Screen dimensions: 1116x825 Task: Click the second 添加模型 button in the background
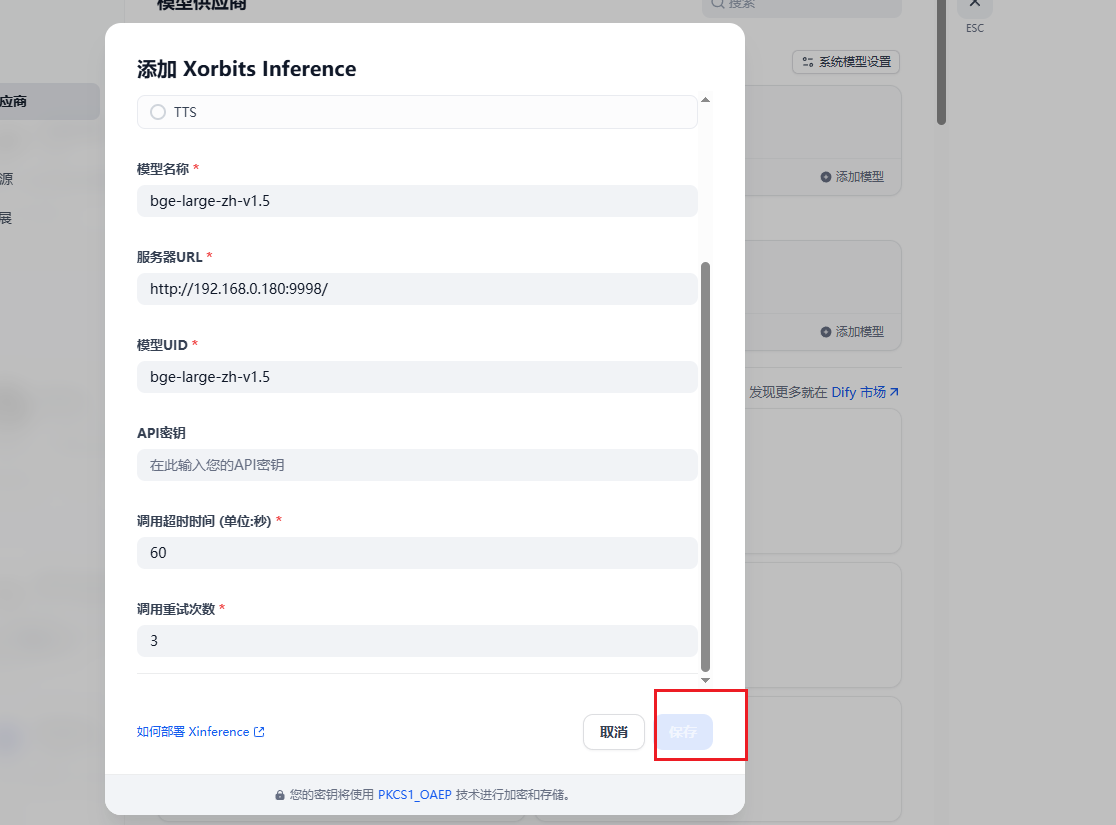(x=852, y=332)
